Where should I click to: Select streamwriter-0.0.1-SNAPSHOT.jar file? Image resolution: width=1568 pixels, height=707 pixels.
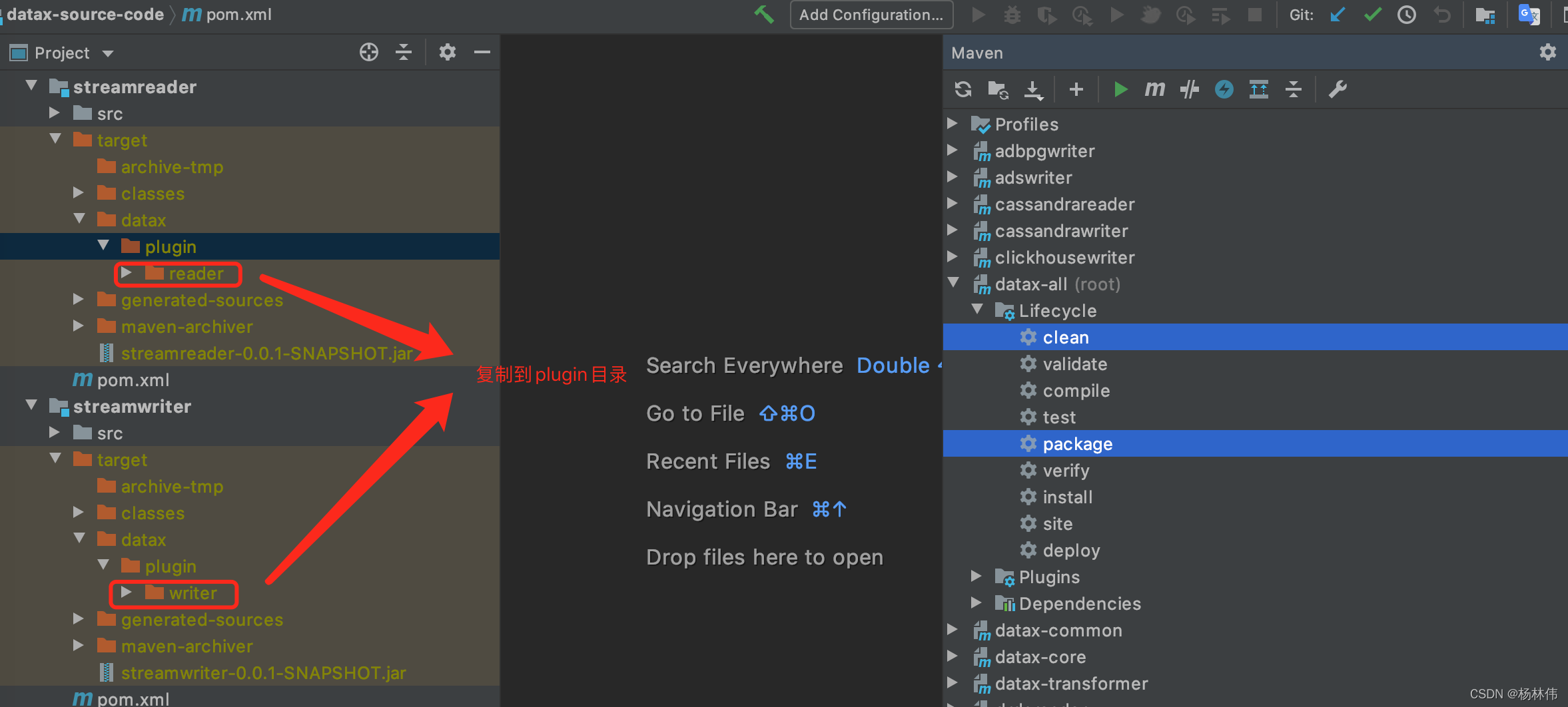(x=250, y=672)
